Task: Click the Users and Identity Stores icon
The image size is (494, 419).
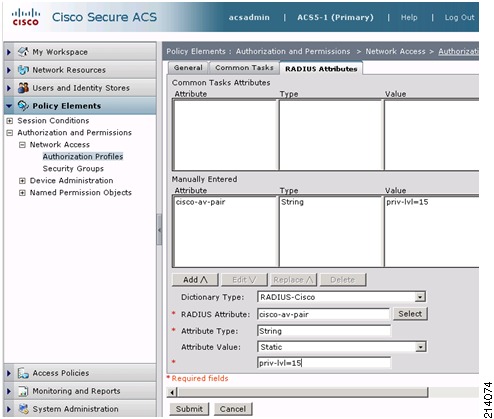Action: 23,88
